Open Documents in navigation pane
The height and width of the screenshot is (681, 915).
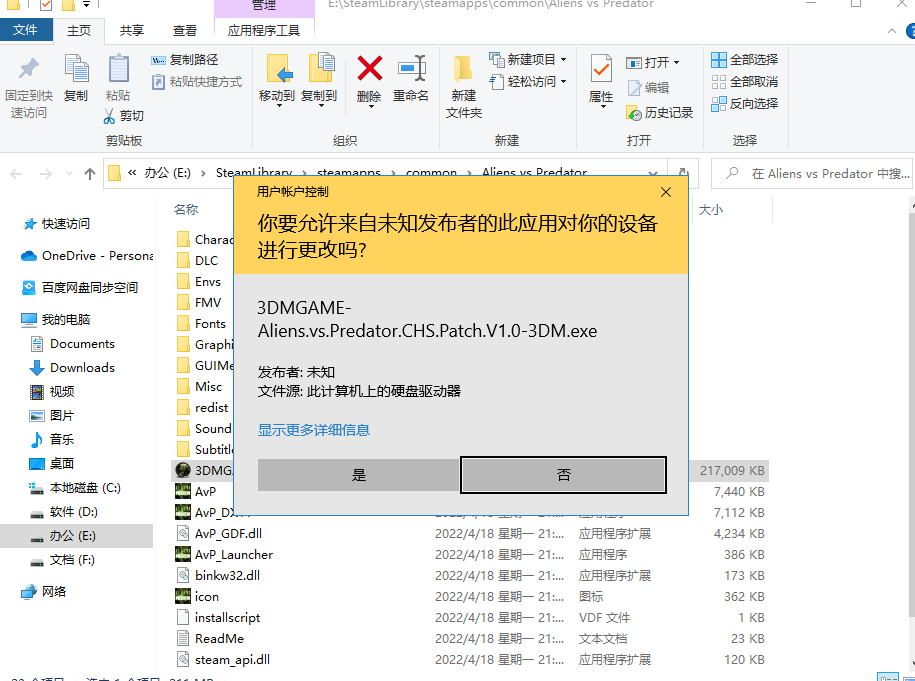pyautogui.click(x=82, y=344)
